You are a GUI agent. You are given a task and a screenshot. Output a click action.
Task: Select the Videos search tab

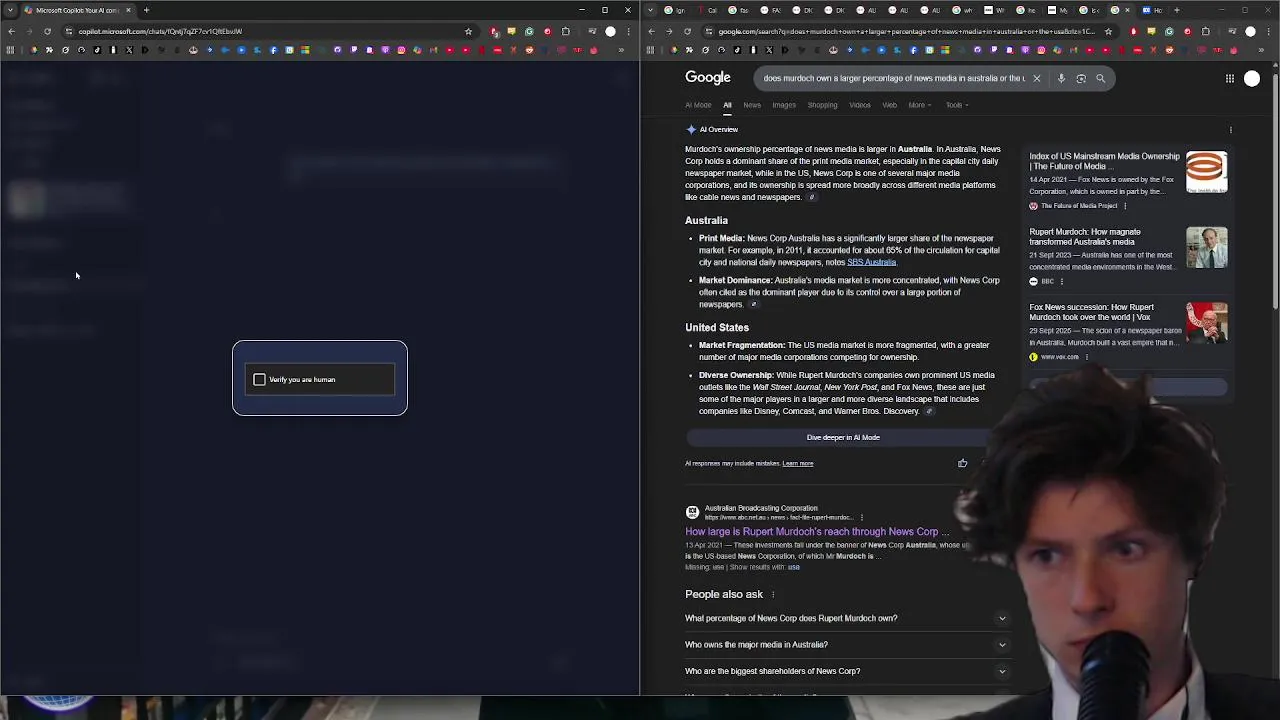coord(860,105)
